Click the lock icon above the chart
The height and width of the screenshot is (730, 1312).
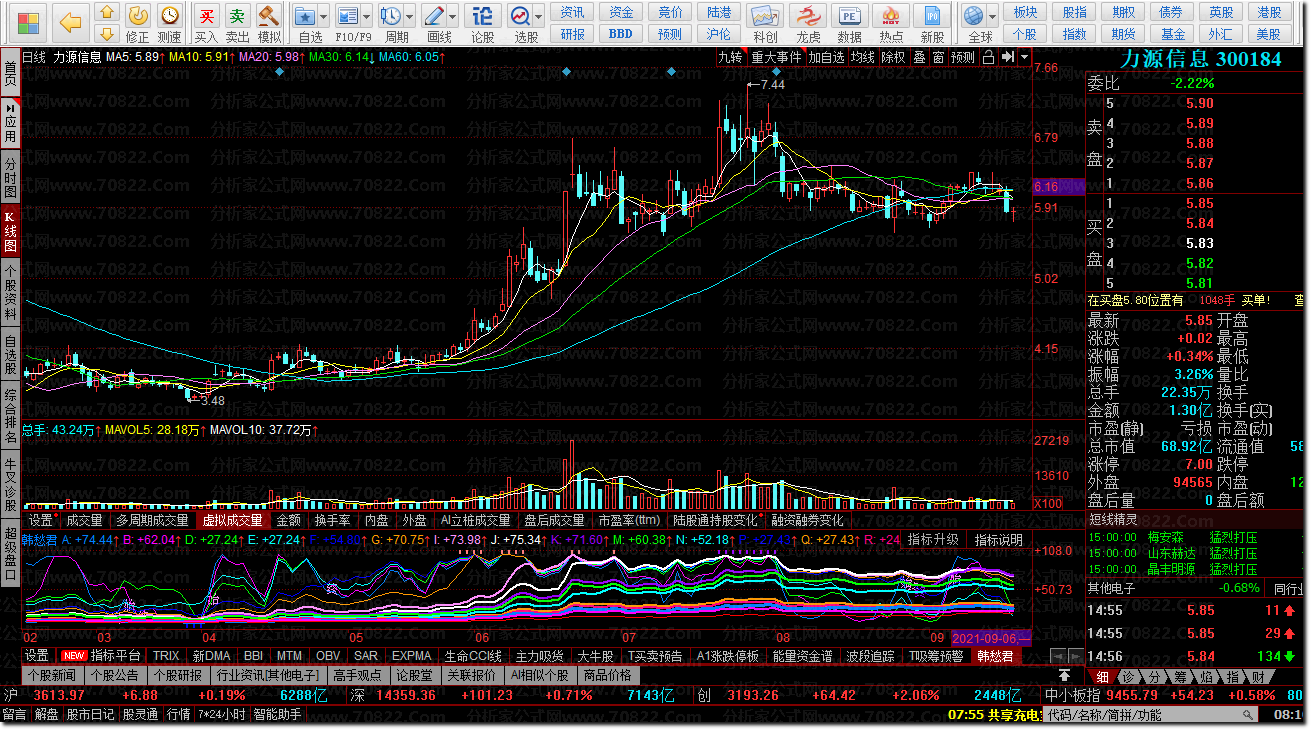(x=989, y=57)
